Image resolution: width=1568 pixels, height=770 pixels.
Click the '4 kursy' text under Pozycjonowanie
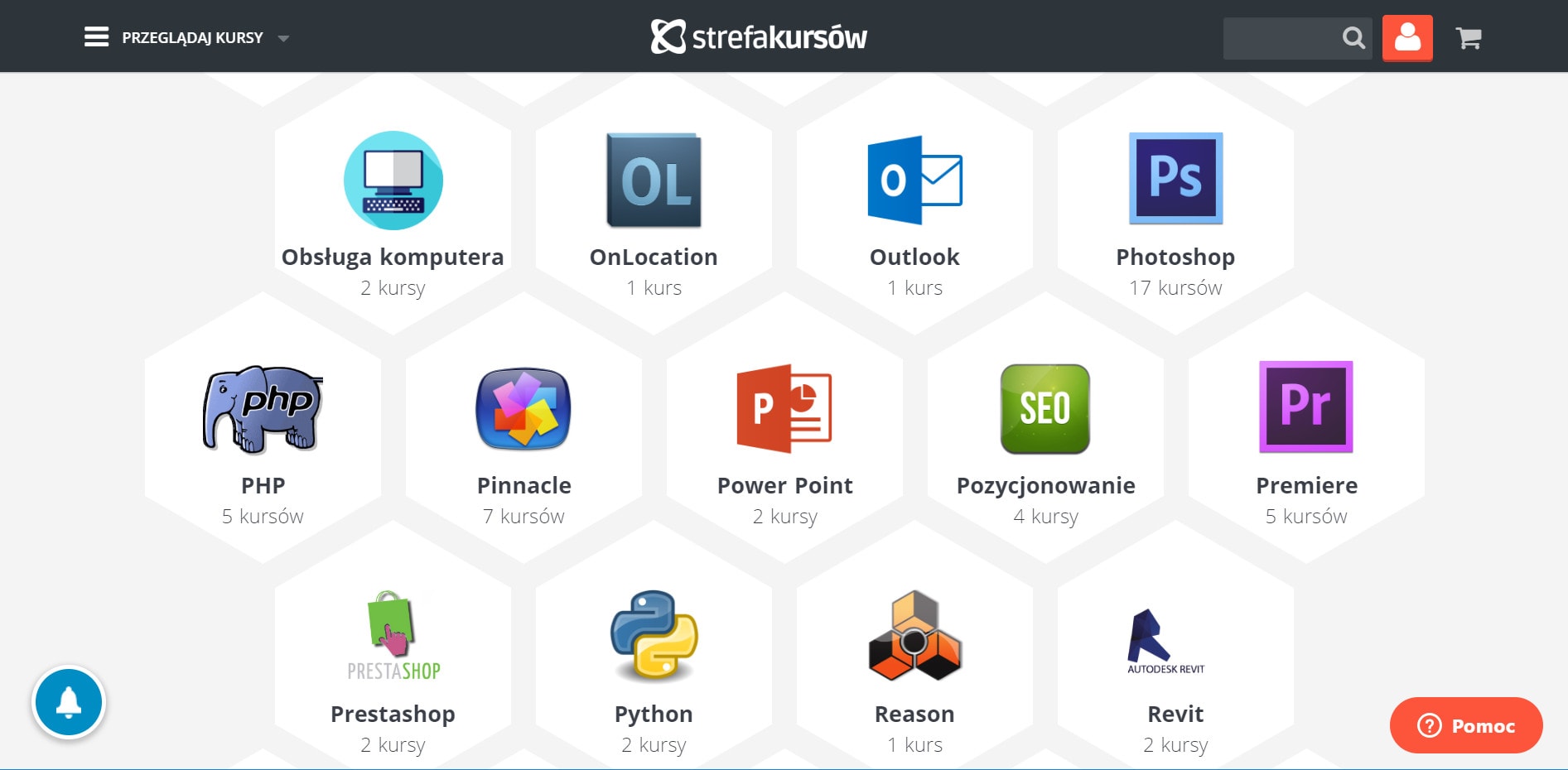[x=1045, y=517]
